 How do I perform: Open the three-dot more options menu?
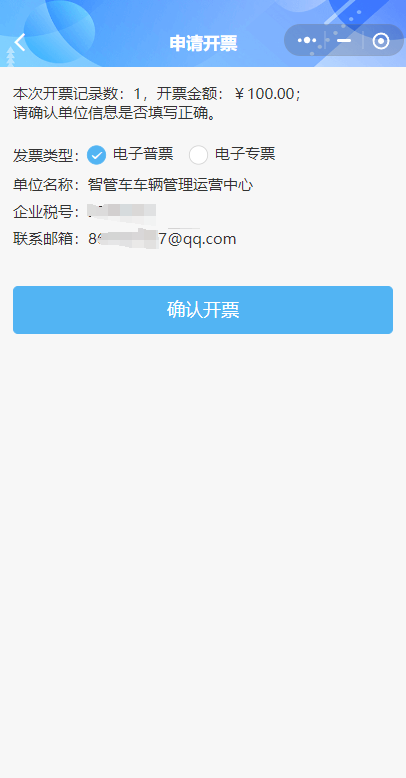pos(307,40)
